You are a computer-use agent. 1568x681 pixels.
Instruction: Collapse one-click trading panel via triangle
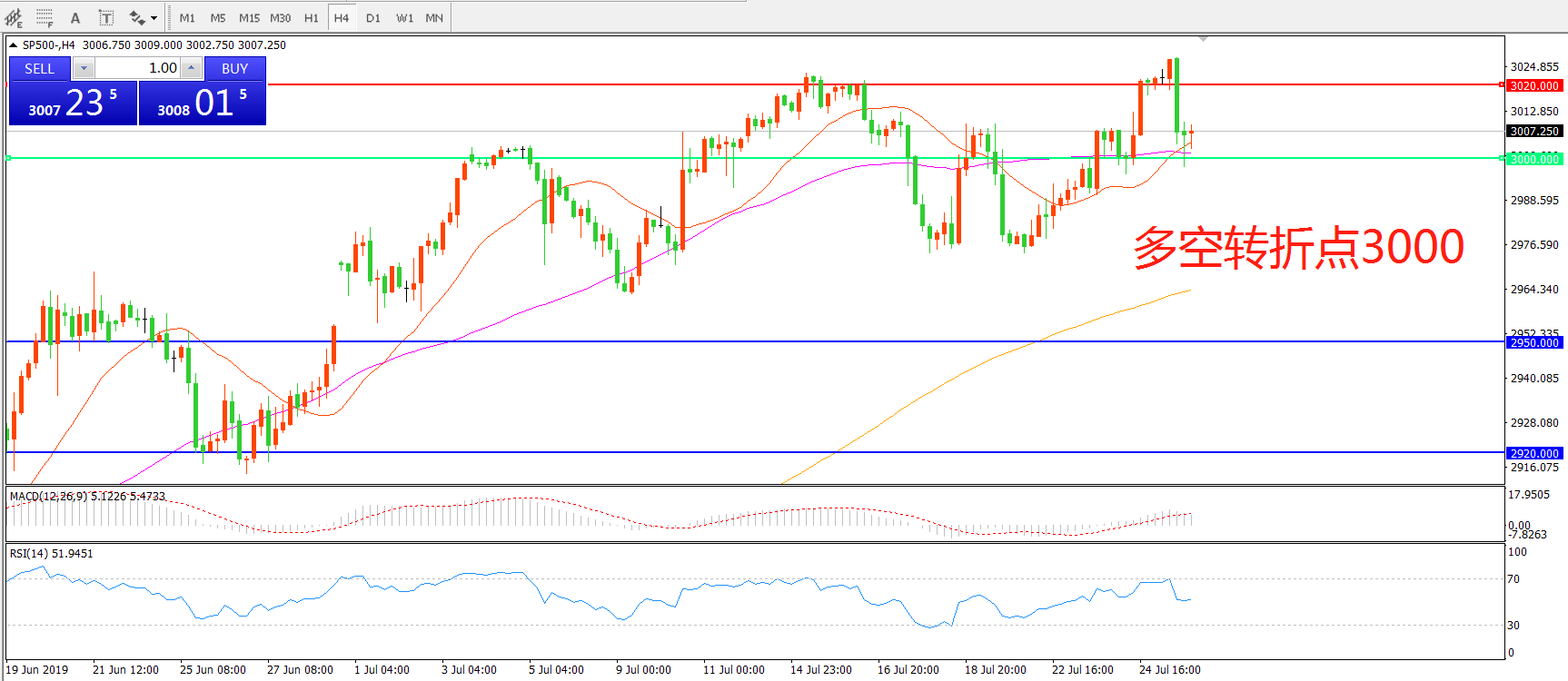tap(14, 44)
